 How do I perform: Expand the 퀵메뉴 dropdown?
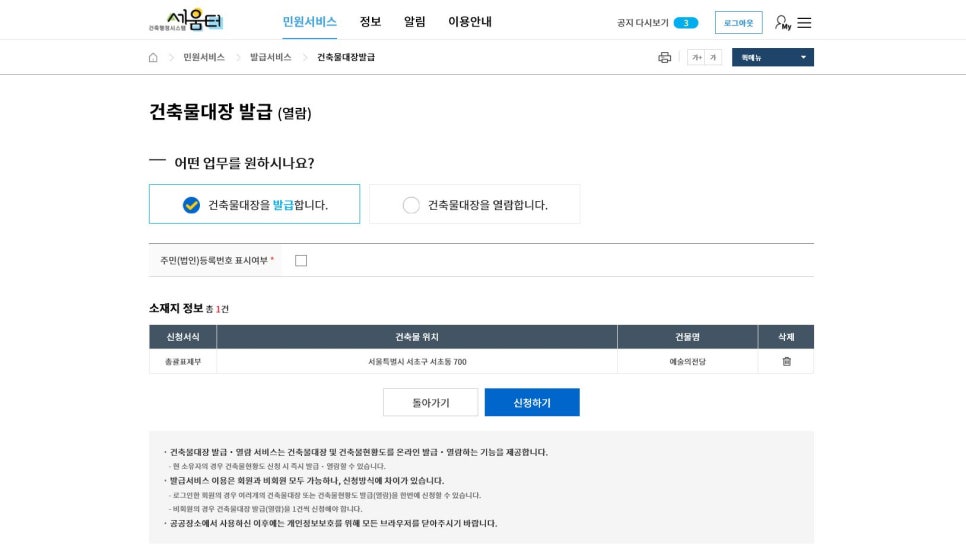[772, 58]
